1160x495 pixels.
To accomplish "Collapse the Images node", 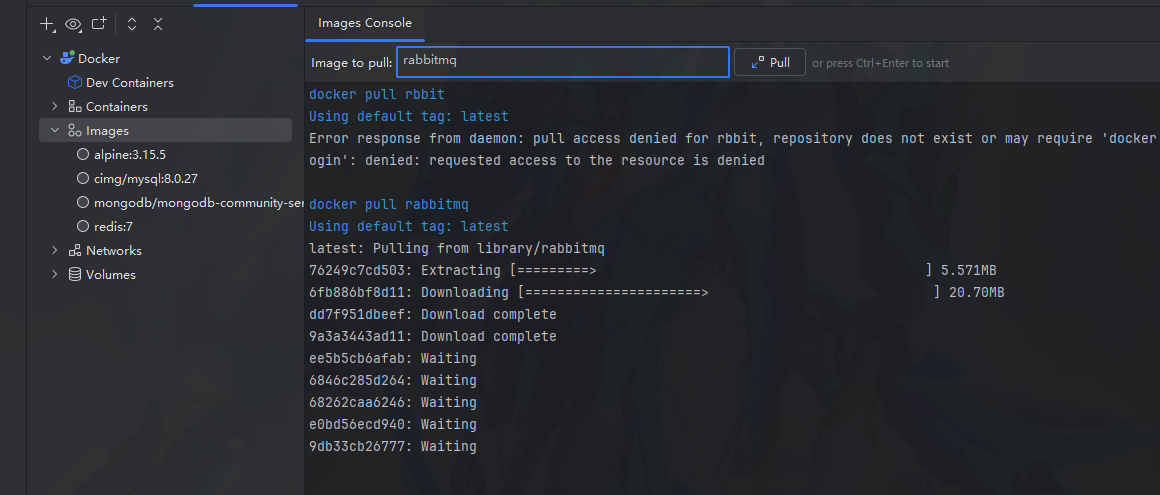I will 54,130.
